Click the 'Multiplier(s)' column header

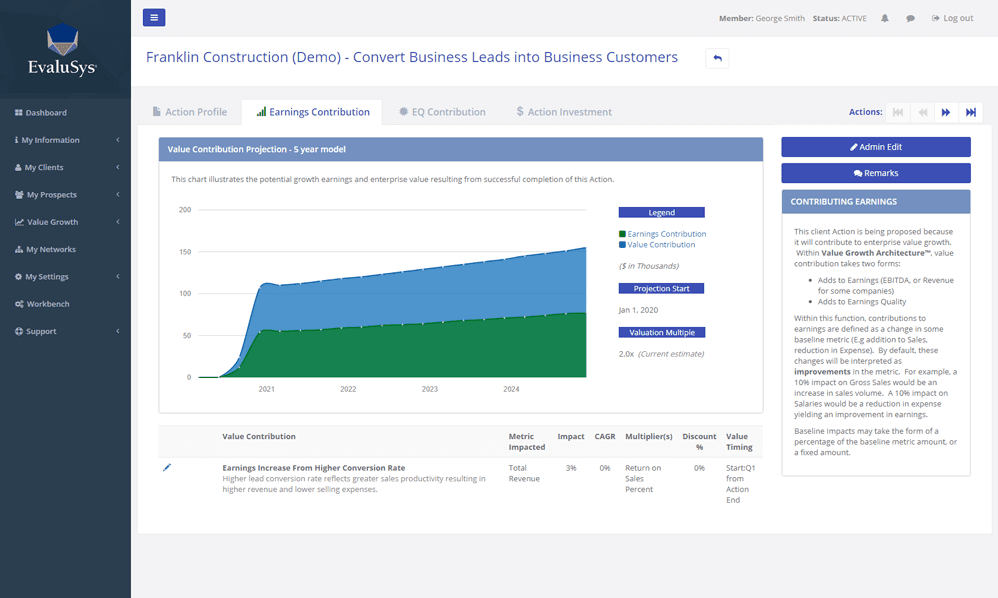(x=649, y=436)
